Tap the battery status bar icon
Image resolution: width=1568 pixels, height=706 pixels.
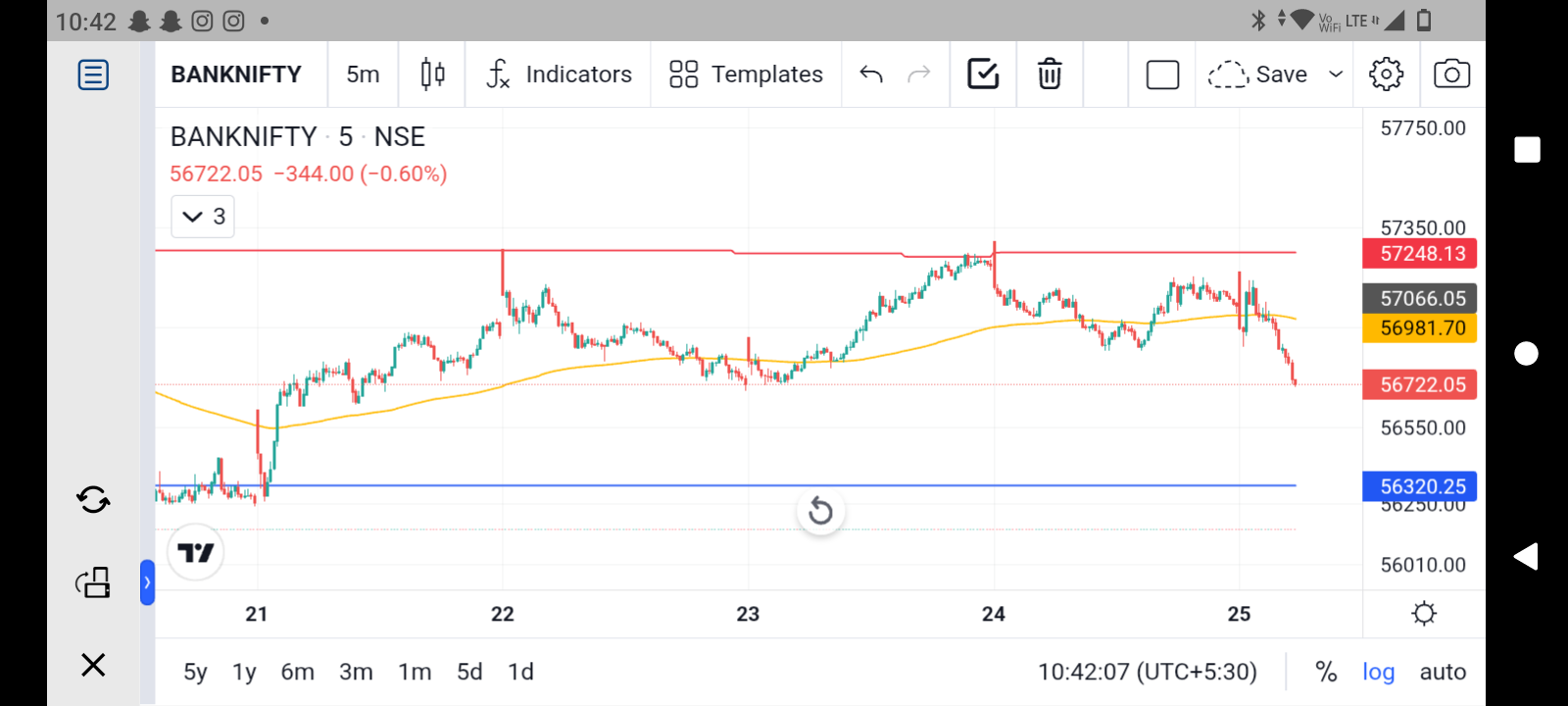pos(1424,20)
